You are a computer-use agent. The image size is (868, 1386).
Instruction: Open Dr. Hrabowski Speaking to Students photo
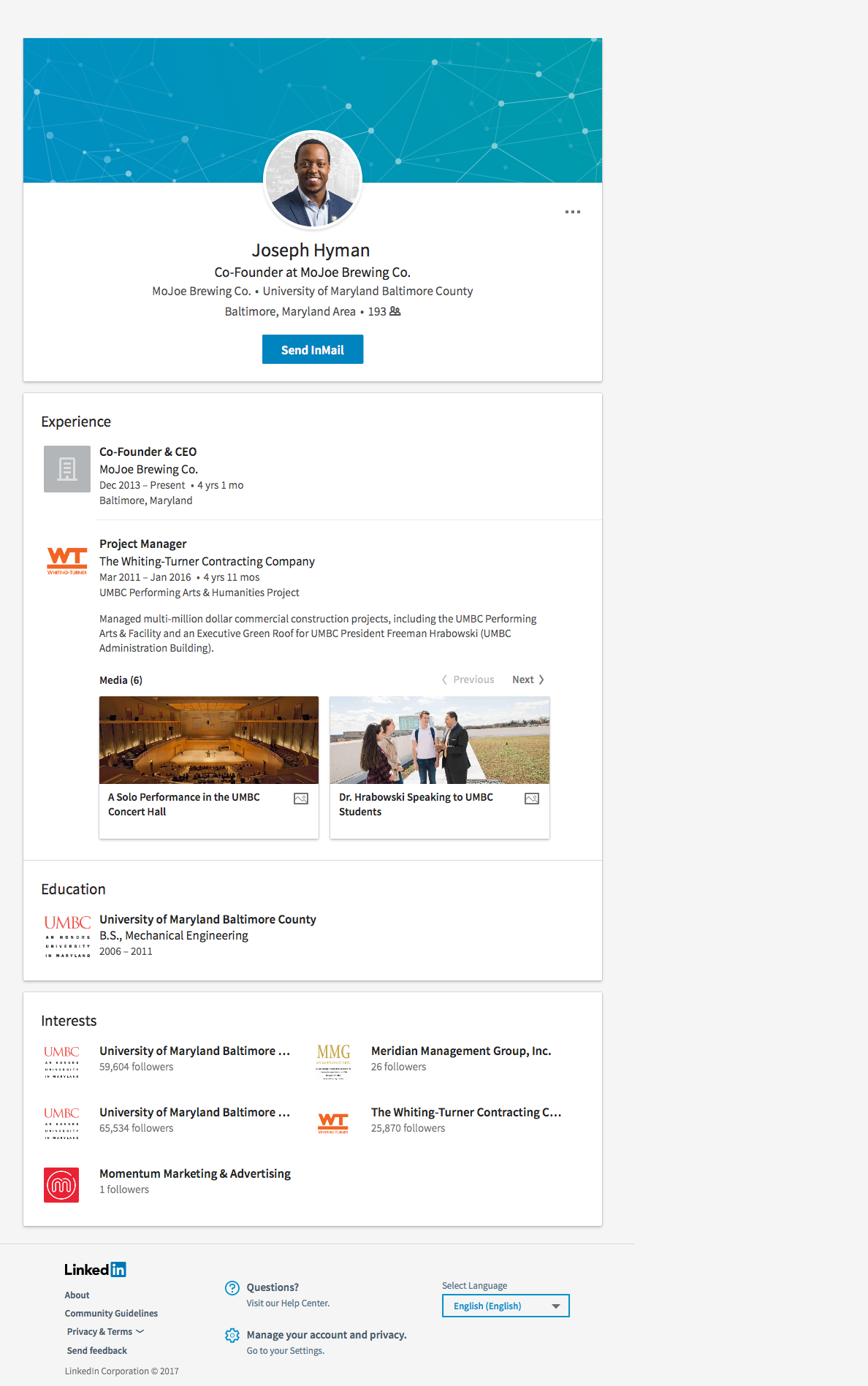(440, 740)
